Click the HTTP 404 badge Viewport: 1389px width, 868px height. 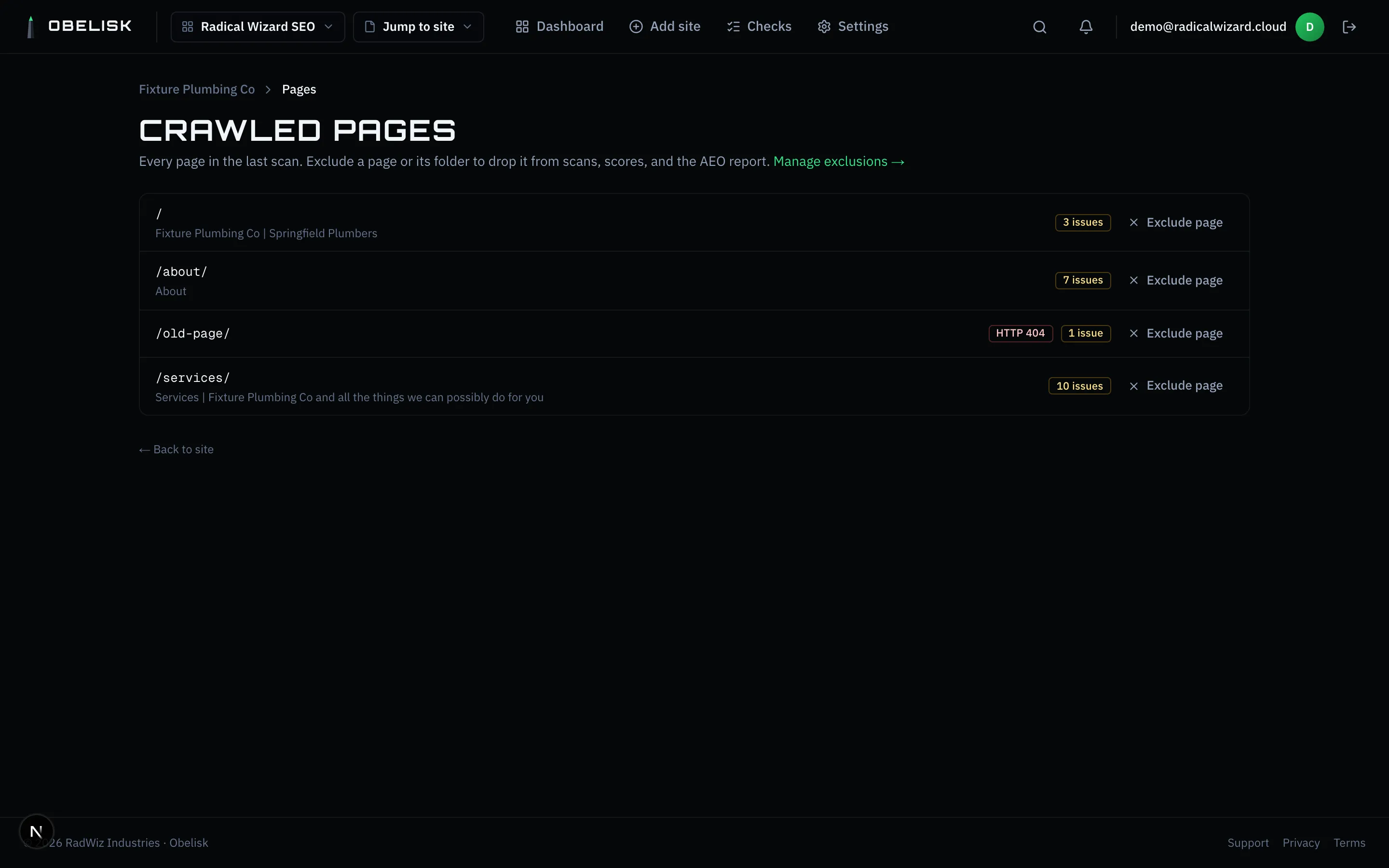(x=1021, y=334)
